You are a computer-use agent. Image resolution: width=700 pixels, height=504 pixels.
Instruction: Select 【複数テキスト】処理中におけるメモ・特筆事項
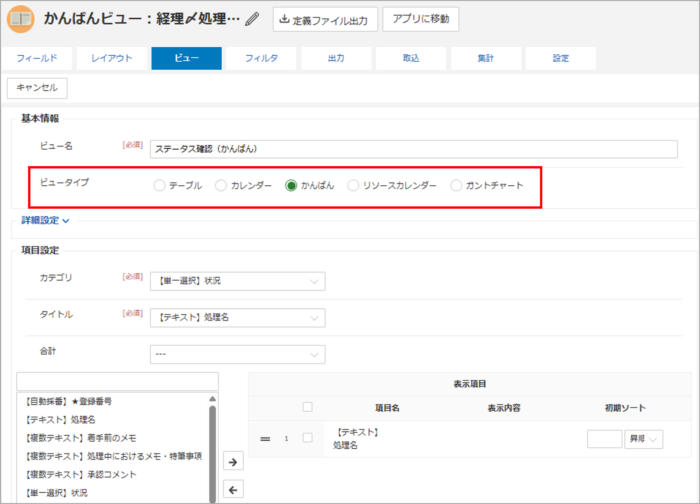[113, 456]
